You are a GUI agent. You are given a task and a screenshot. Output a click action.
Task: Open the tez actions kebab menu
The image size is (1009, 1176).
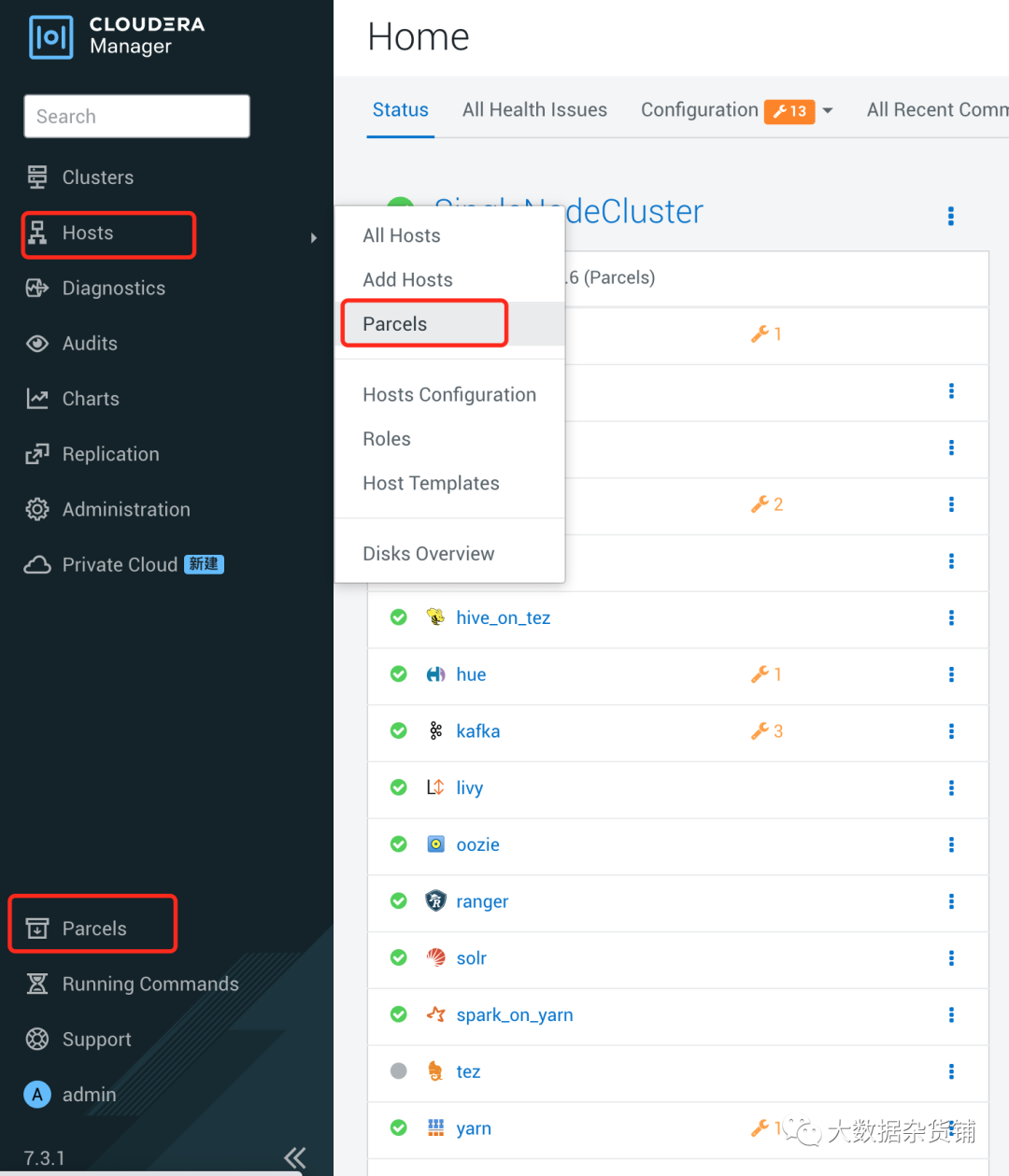click(951, 1071)
